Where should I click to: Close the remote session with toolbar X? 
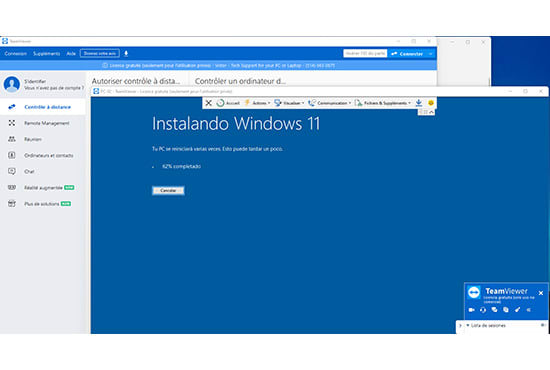tap(208, 103)
